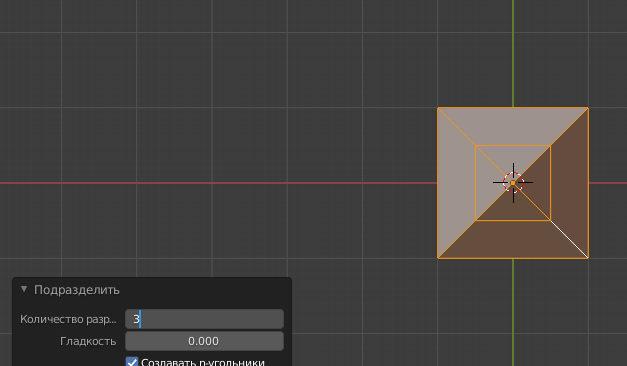Viewport: 627px width, 366px height.
Task: Click the Подразделить panel title
Action: tap(77, 290)
